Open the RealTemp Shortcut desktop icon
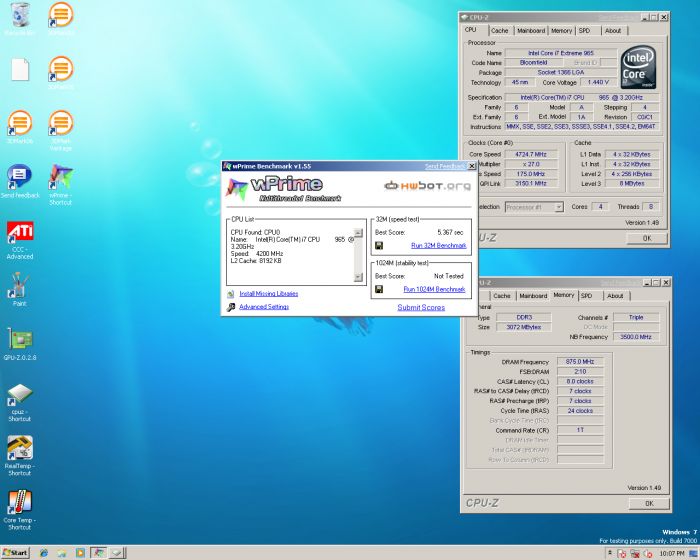Viewport: 700px width, 560px height. 20,456
